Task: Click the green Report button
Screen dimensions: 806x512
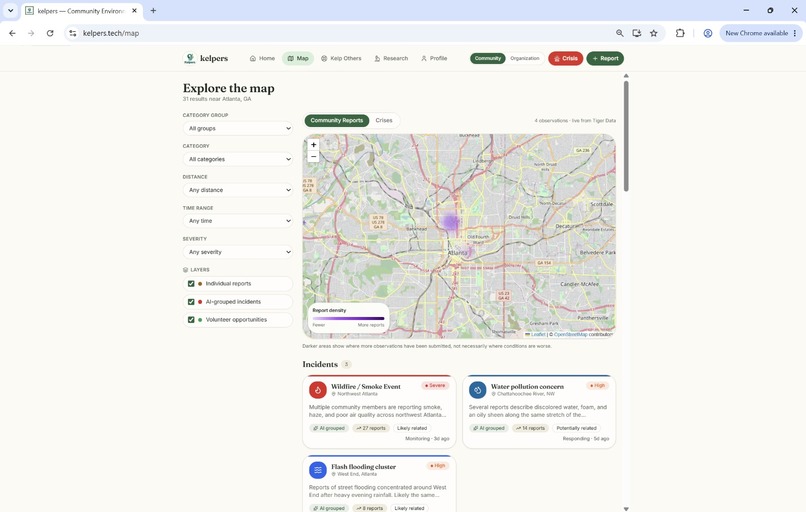Action: pos(605,59)
